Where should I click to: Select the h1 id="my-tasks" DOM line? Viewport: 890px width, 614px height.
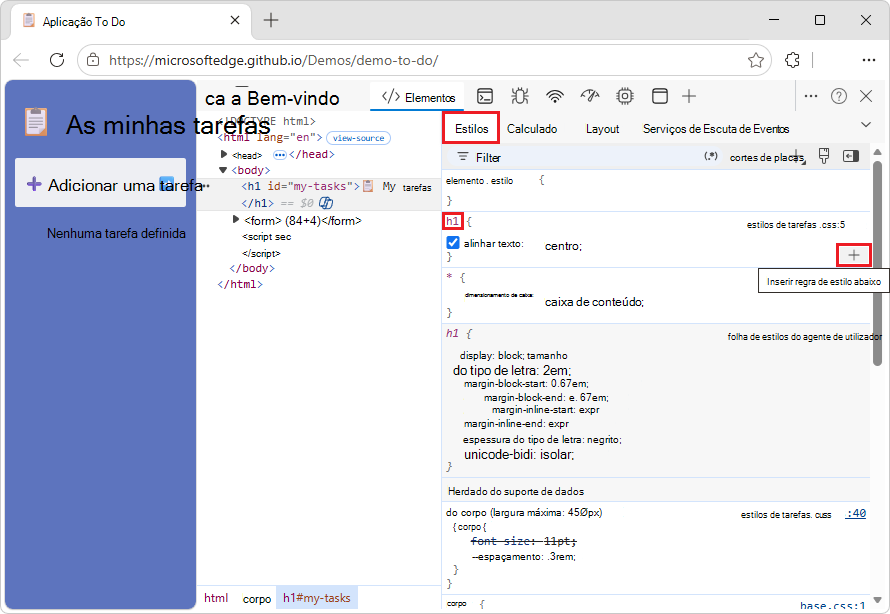[x=319, y=187]
